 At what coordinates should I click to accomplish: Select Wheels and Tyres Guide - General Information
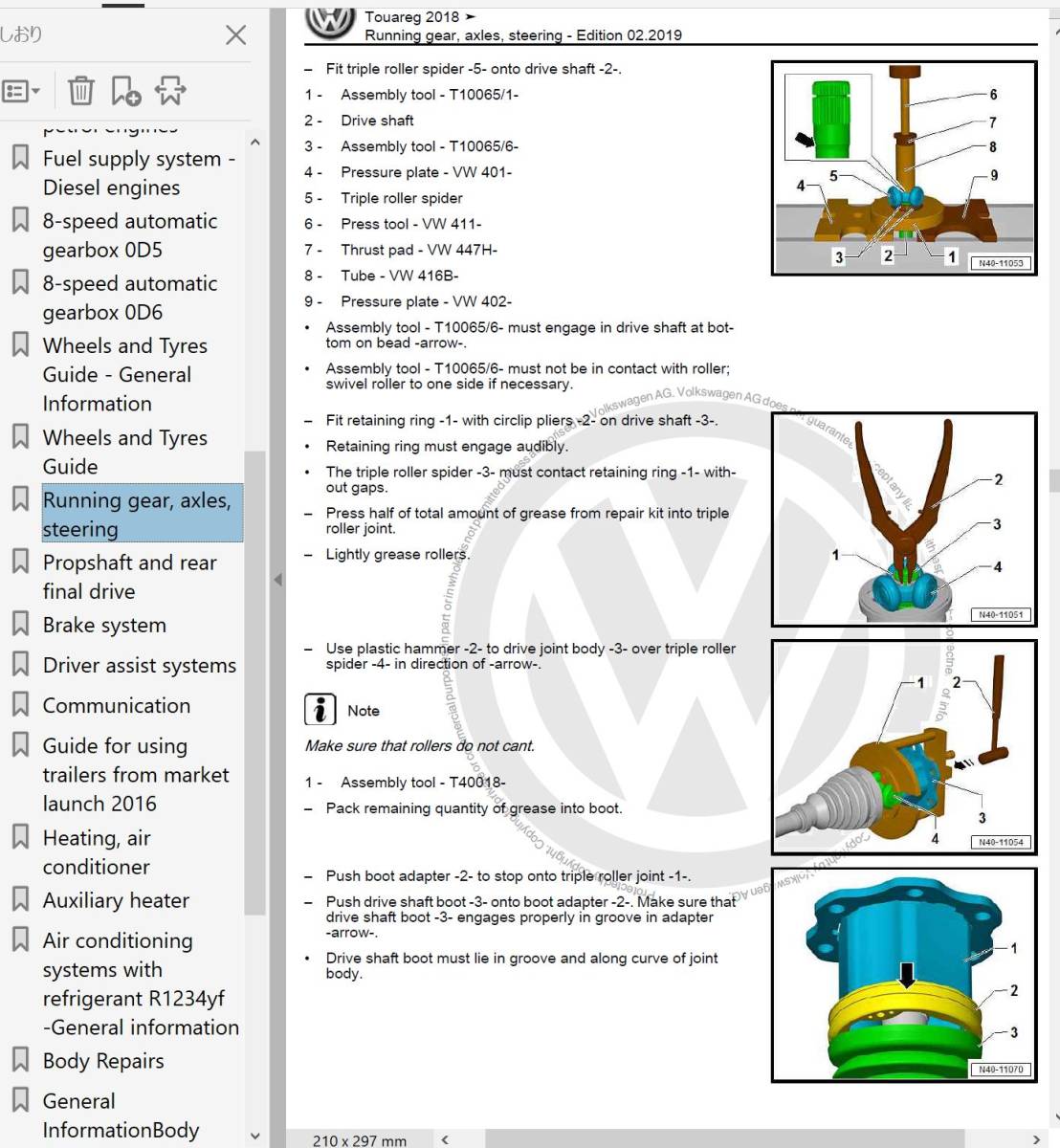point(125,374)
